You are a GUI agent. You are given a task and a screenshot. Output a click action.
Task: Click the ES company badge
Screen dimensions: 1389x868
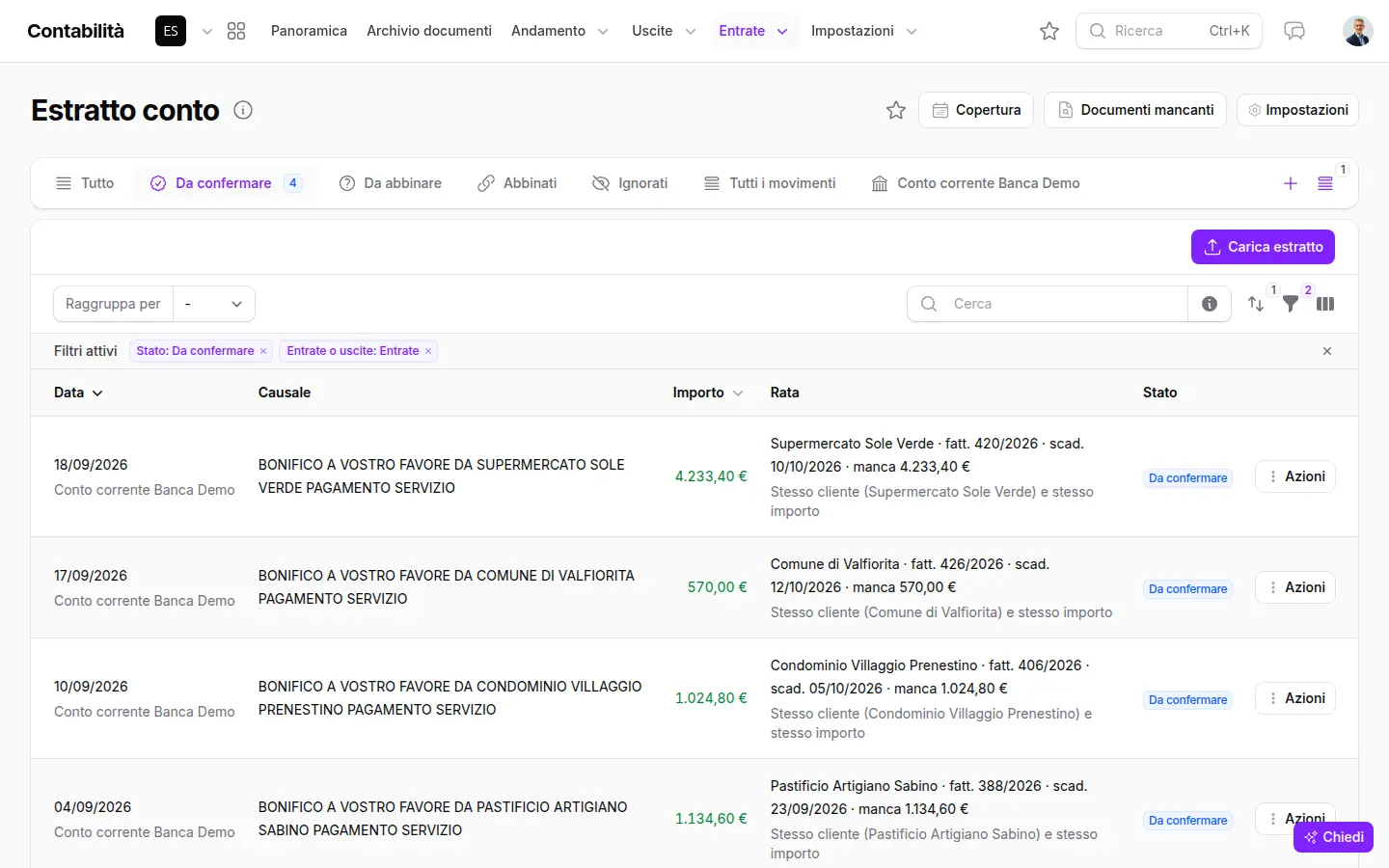171,31
